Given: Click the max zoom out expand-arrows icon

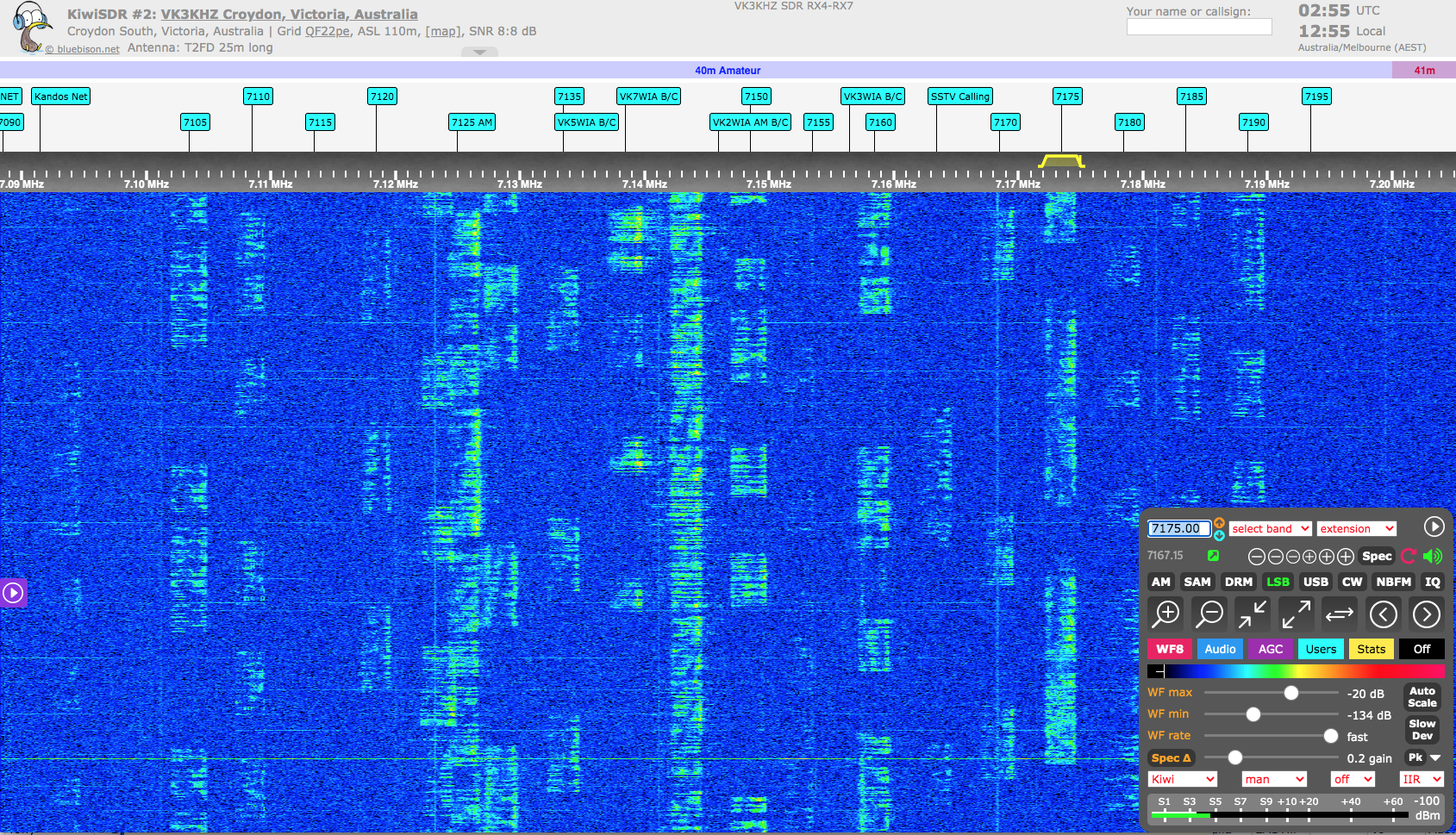Looking at the screenshot, I should click(1296, 614).
